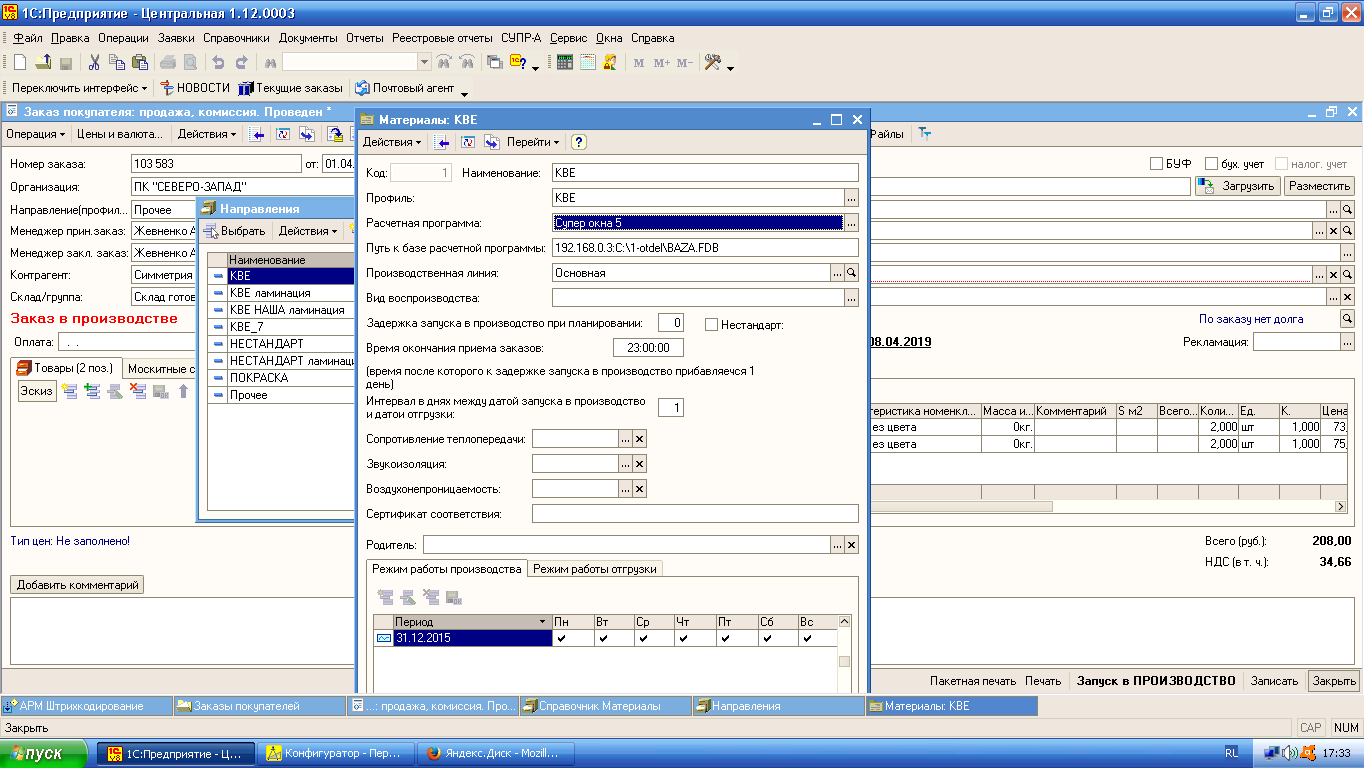This screenshot has width=1364, height=768.
Task: Click the Undo arrow icon in toolbar
Action: (x=217, y=62)
